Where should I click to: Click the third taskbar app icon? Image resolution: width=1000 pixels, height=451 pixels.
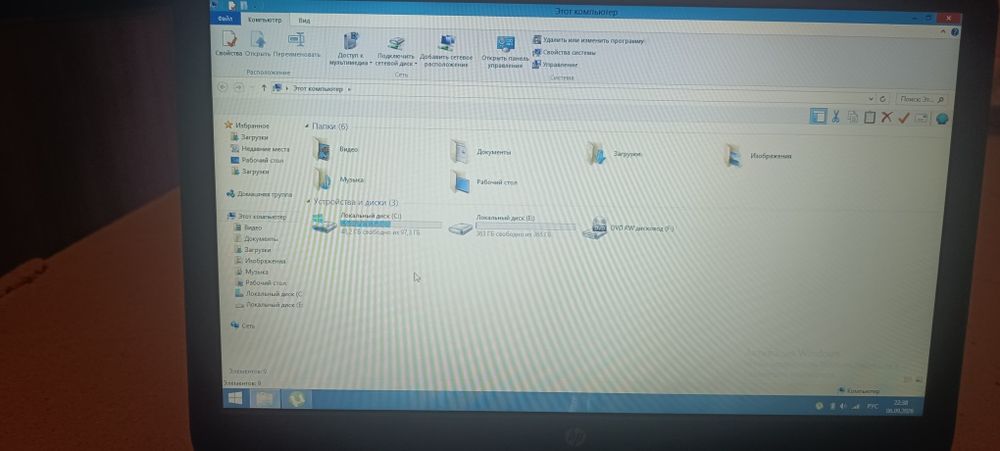pos(295,399)
